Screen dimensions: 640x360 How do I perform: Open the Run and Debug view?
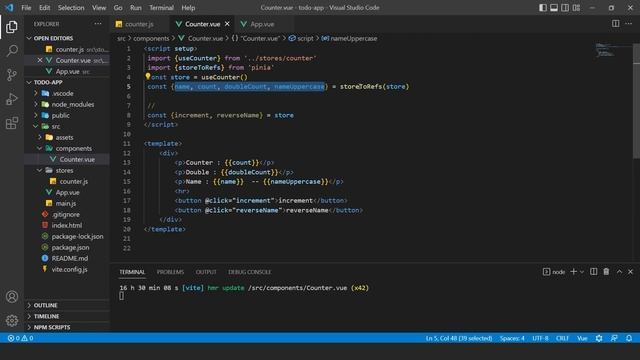[x=12, y=99]
